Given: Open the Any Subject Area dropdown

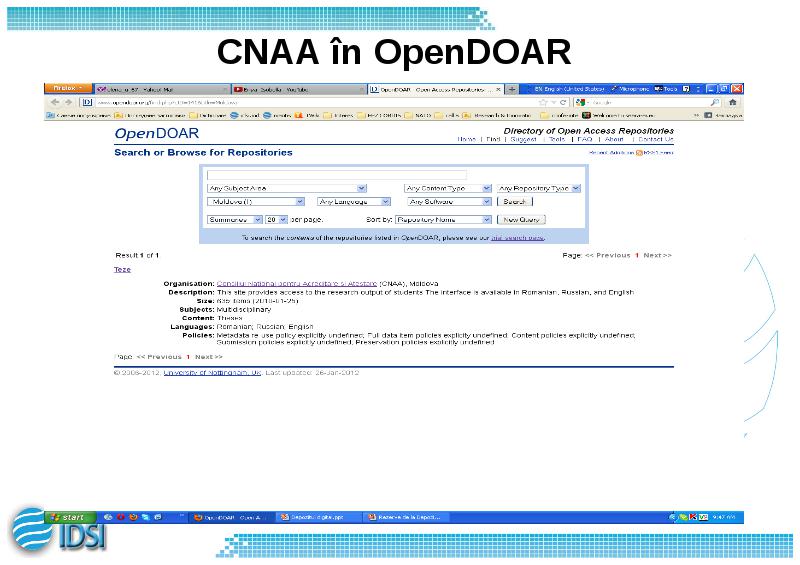Looking at the screenshot, I should (x=287, y=188).
